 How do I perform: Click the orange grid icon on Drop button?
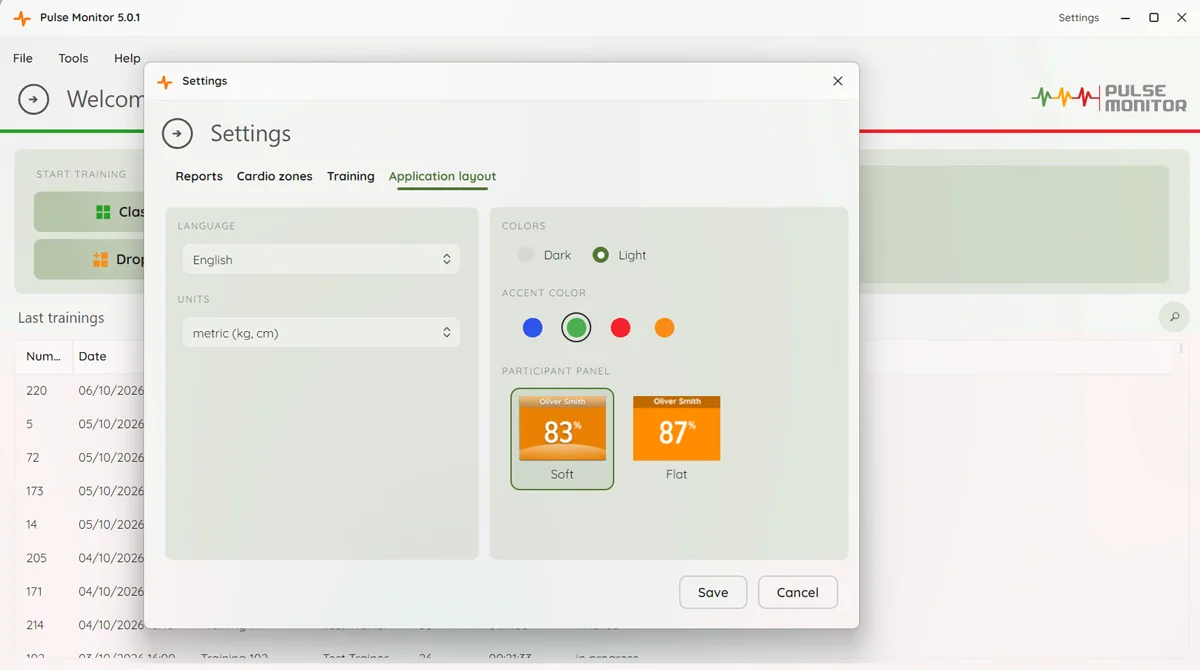coord(100,259)
